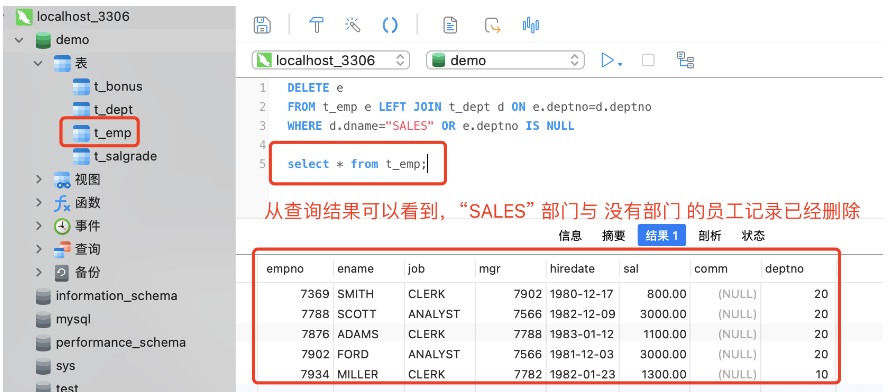Expand the 备份 backups node
The image size is (892, 392).
[39, 273]
